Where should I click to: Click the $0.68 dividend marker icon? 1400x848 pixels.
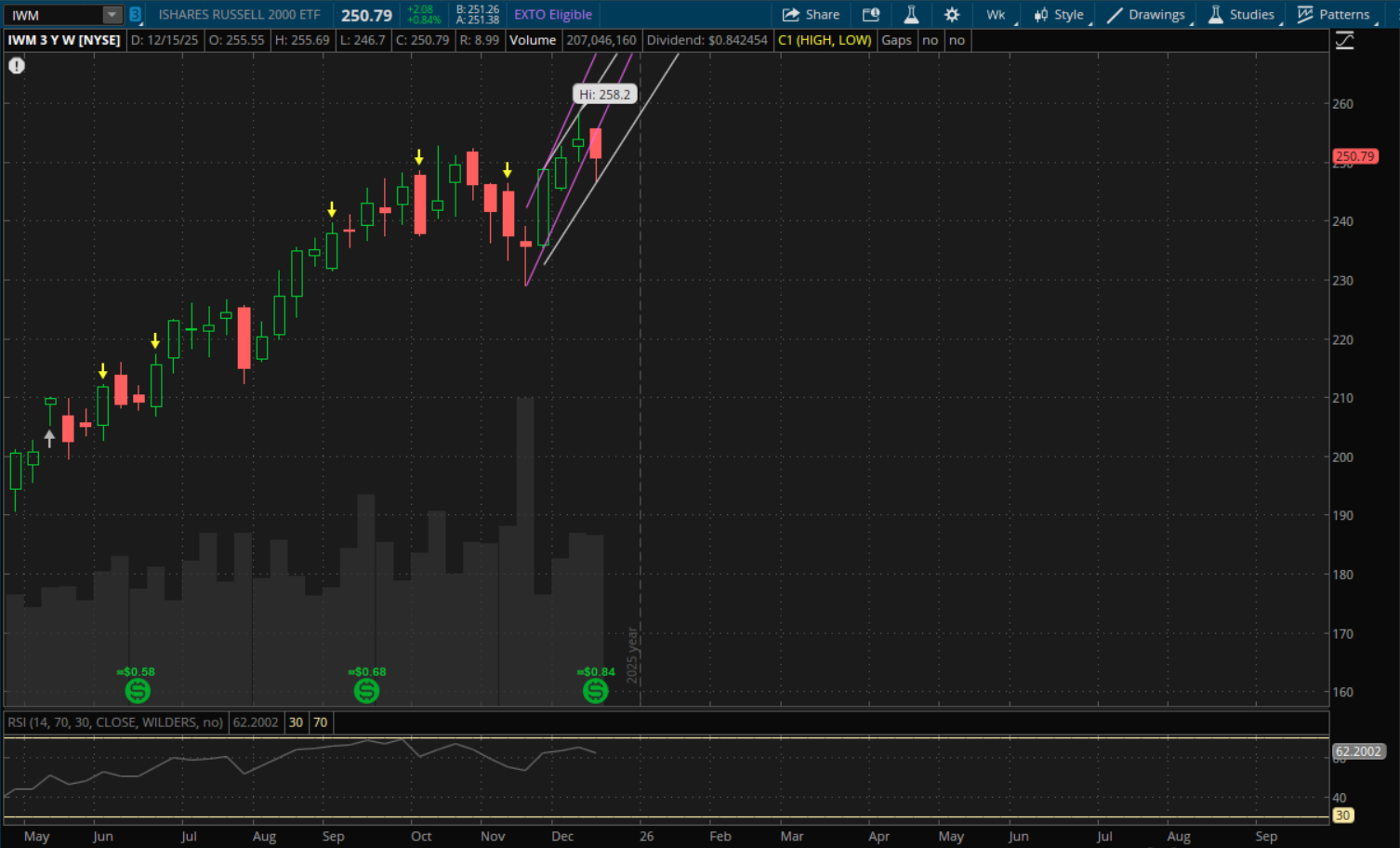(367, 691)
